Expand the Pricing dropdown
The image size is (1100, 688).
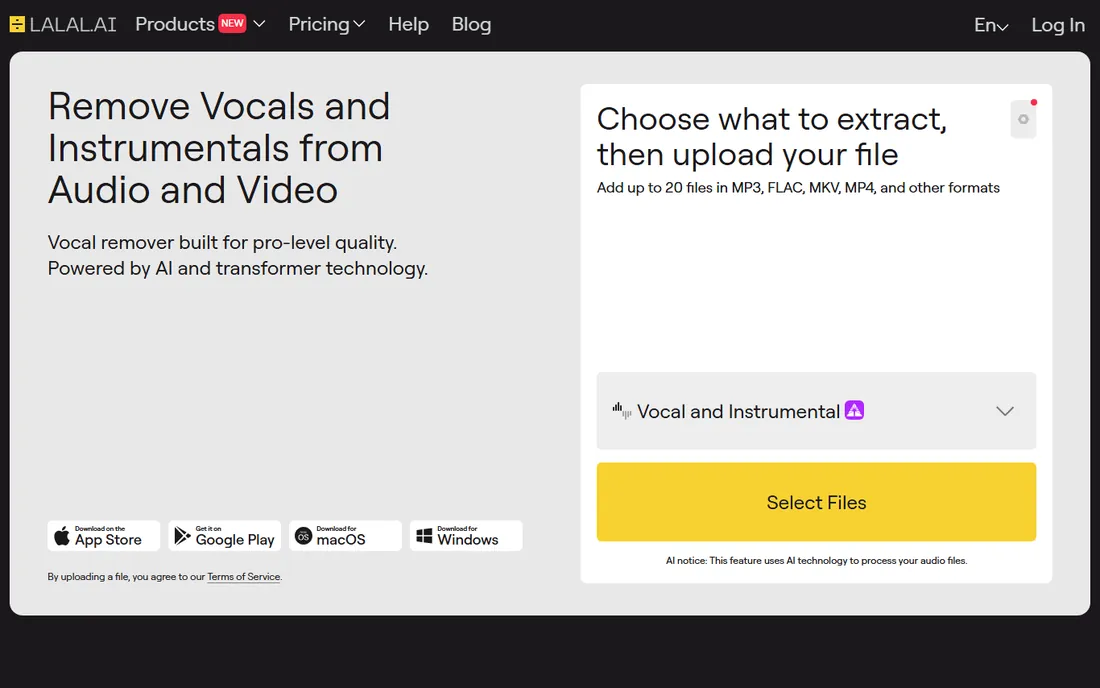tap(327, 25)
